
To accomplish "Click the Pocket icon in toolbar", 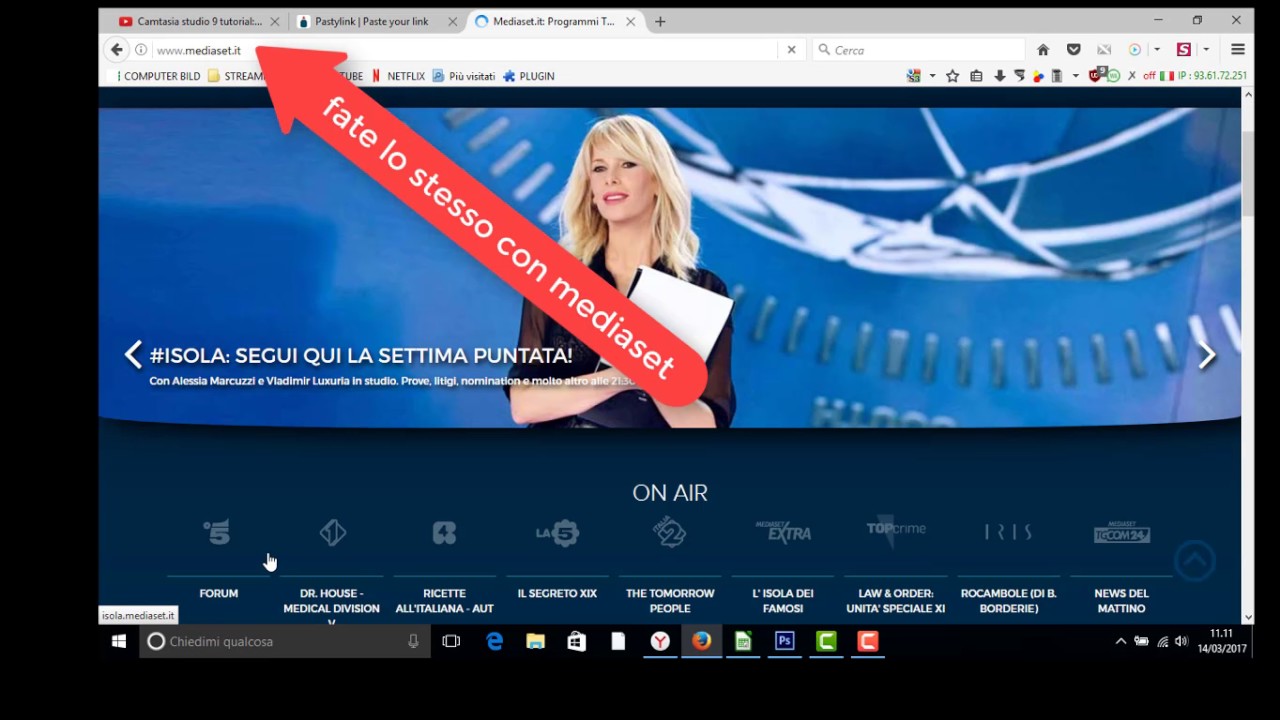I will pos(1074,50).
